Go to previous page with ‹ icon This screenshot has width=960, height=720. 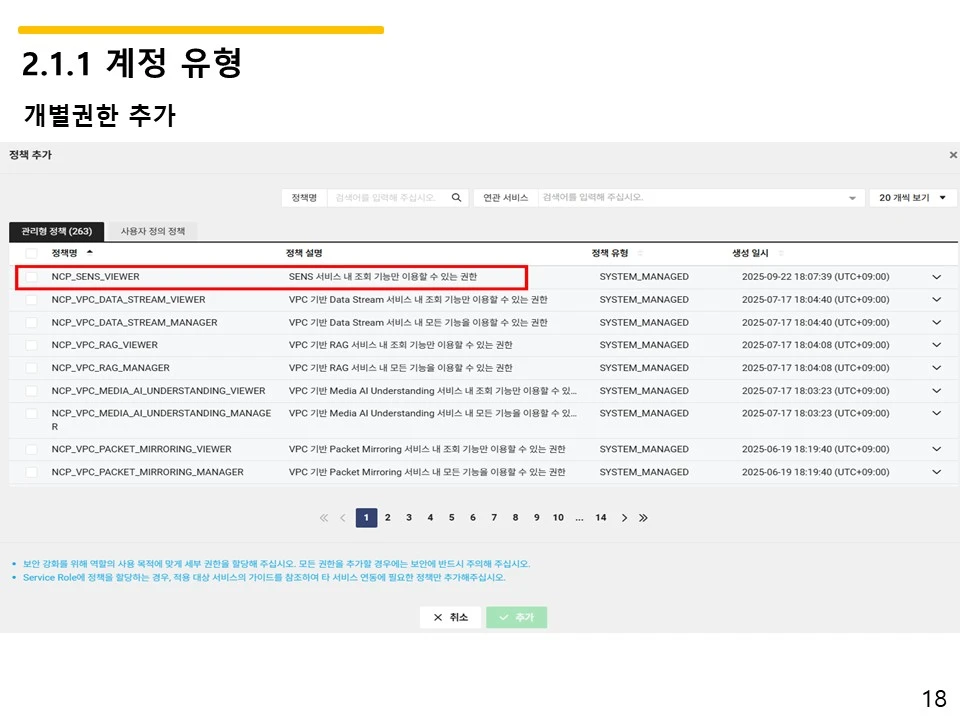(343, 517)
